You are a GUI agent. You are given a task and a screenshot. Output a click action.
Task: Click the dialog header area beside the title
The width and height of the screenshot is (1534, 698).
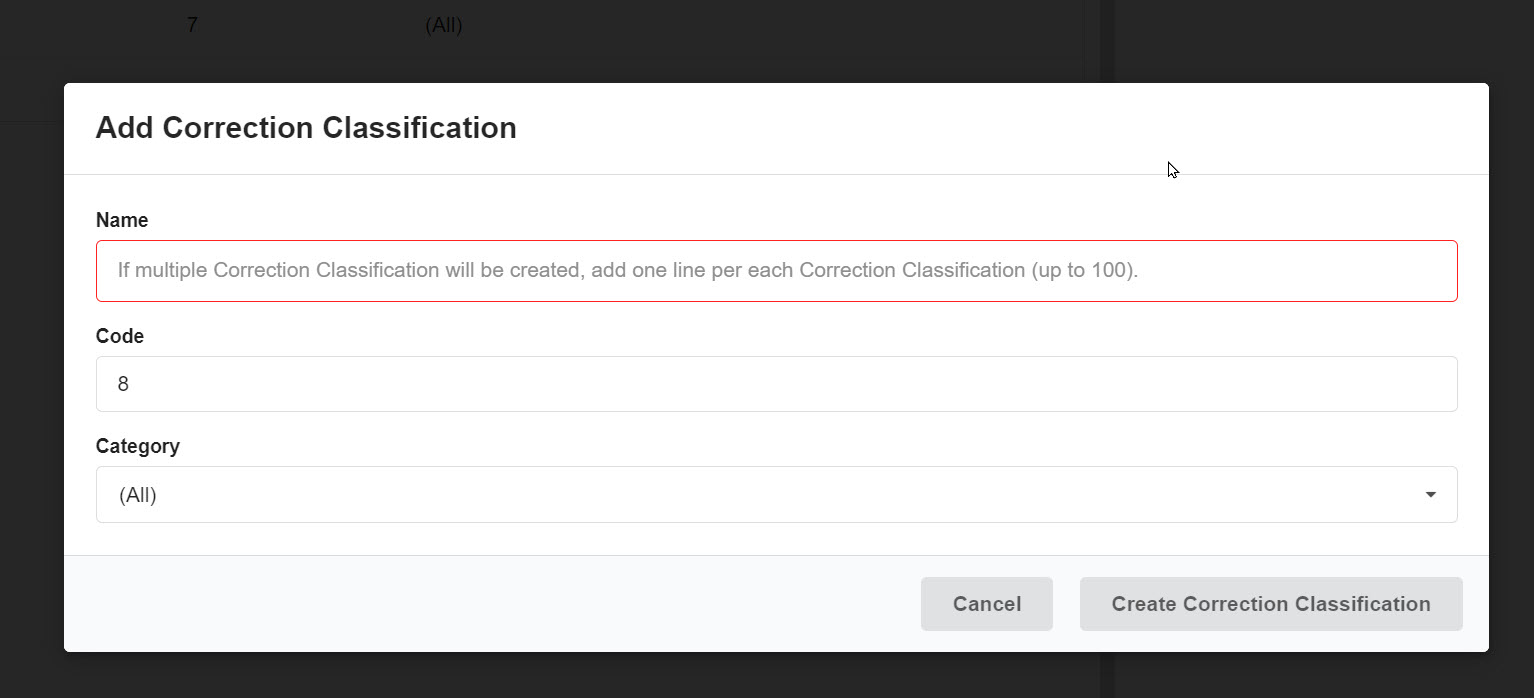pos(1000,128)
